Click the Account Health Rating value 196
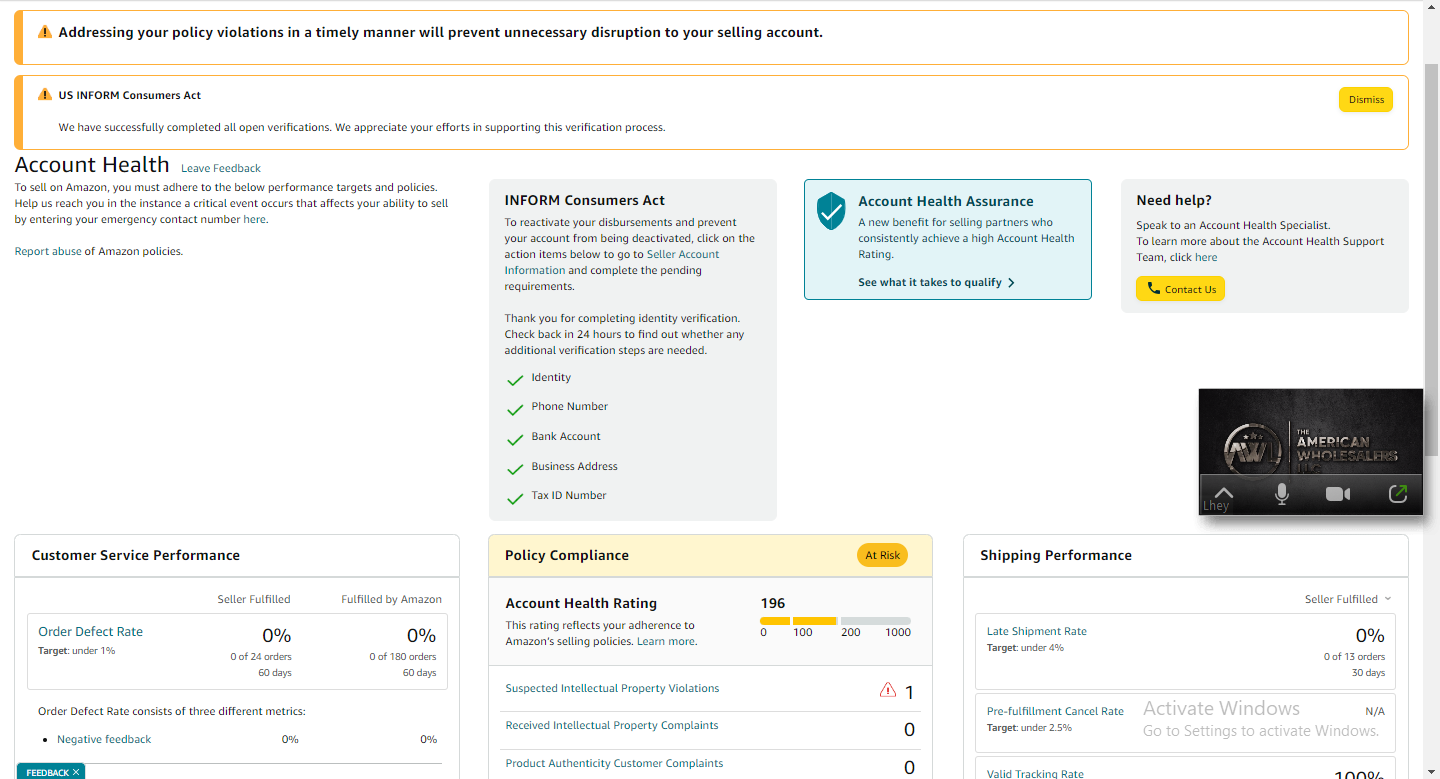The width and height of the screenshot is (1440, 779). [773, 603]
